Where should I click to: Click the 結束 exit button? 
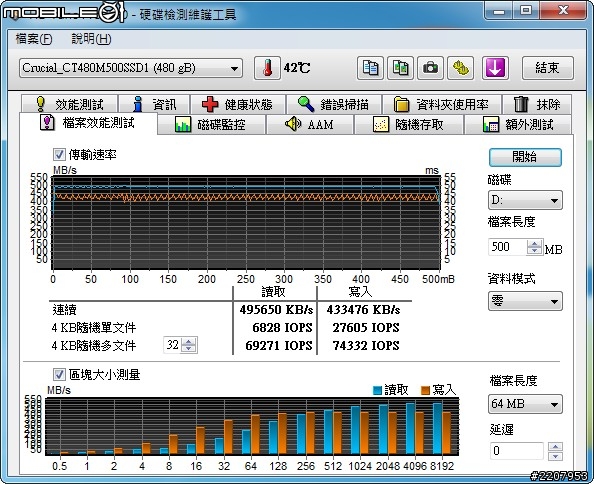pos(548,68)
